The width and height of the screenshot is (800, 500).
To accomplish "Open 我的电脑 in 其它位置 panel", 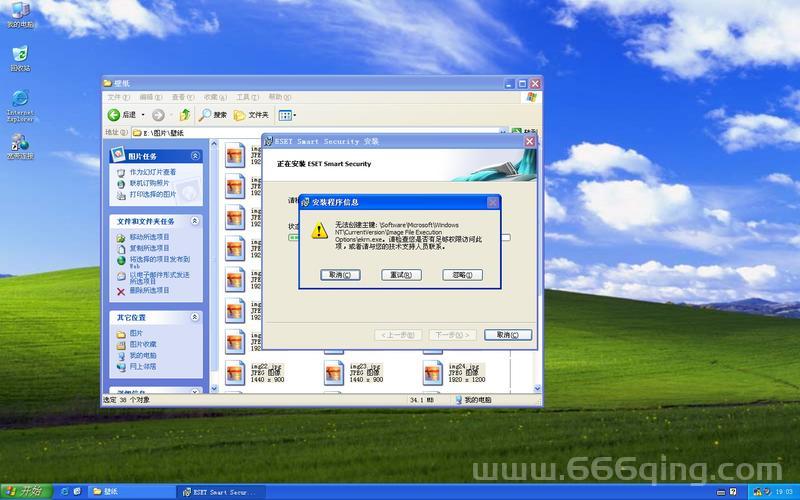I will tap(143, 356).
